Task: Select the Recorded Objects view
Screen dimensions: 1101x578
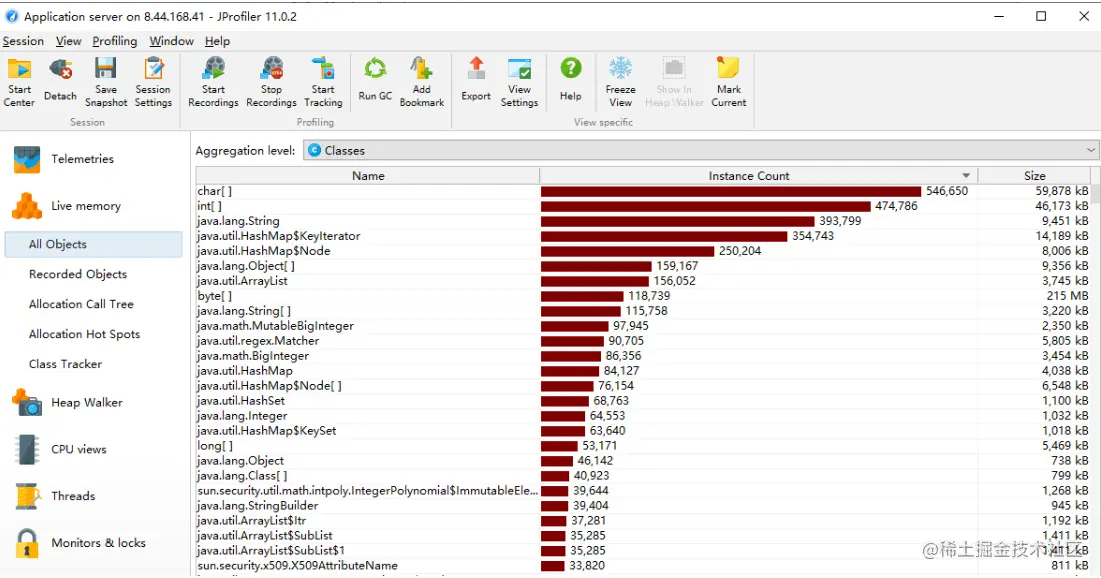Action: [78, 275]
